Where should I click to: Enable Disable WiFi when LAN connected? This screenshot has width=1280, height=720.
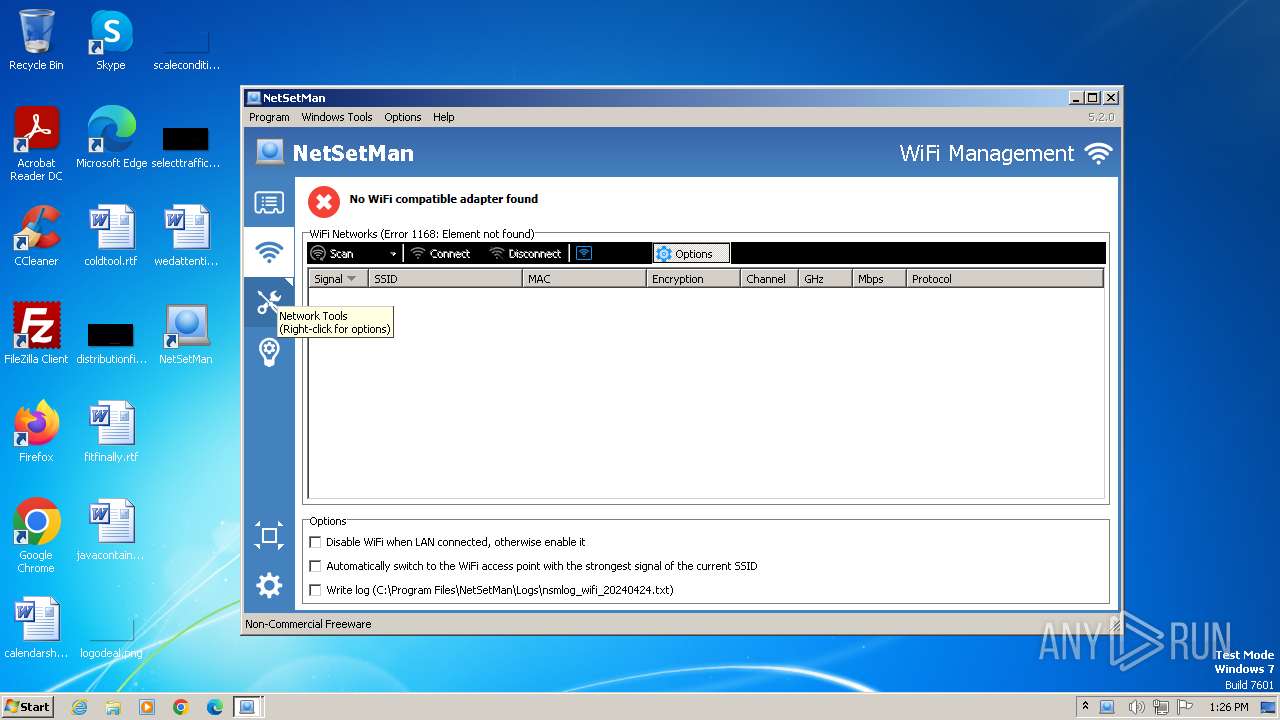315,542
